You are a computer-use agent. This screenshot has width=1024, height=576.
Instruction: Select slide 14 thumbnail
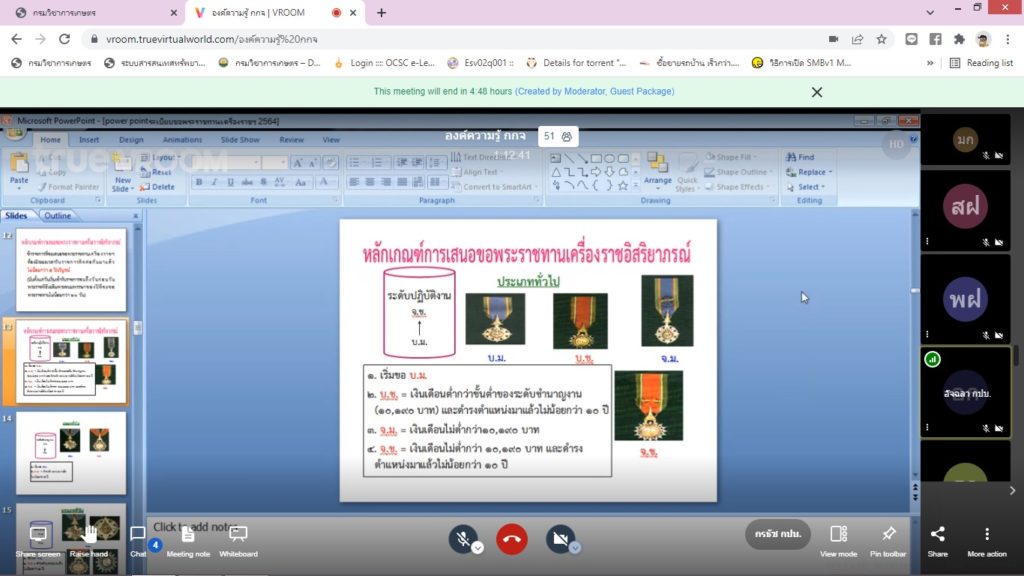(x=71, y=452)
